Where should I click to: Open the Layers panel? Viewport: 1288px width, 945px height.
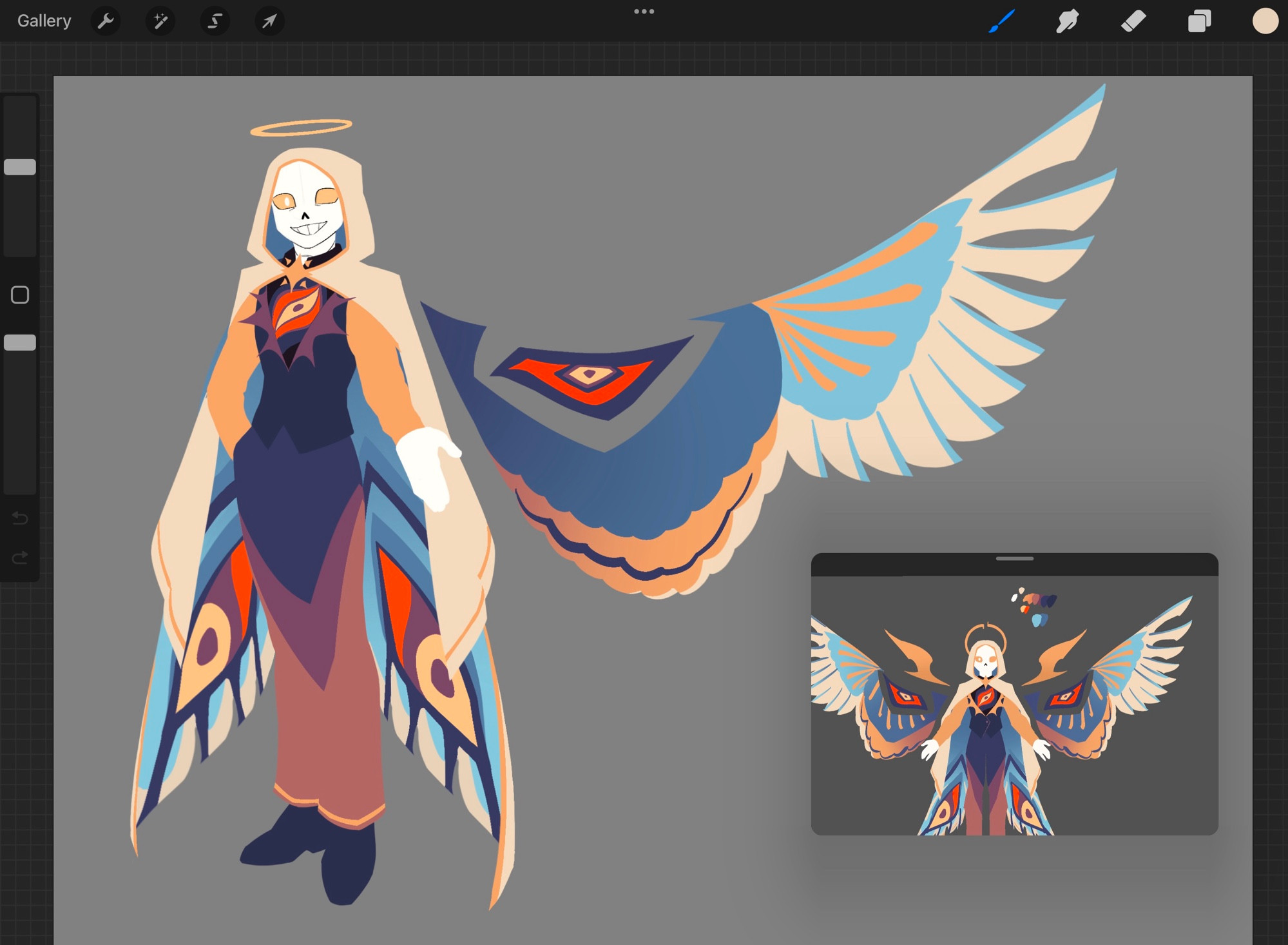point(1199,21)
